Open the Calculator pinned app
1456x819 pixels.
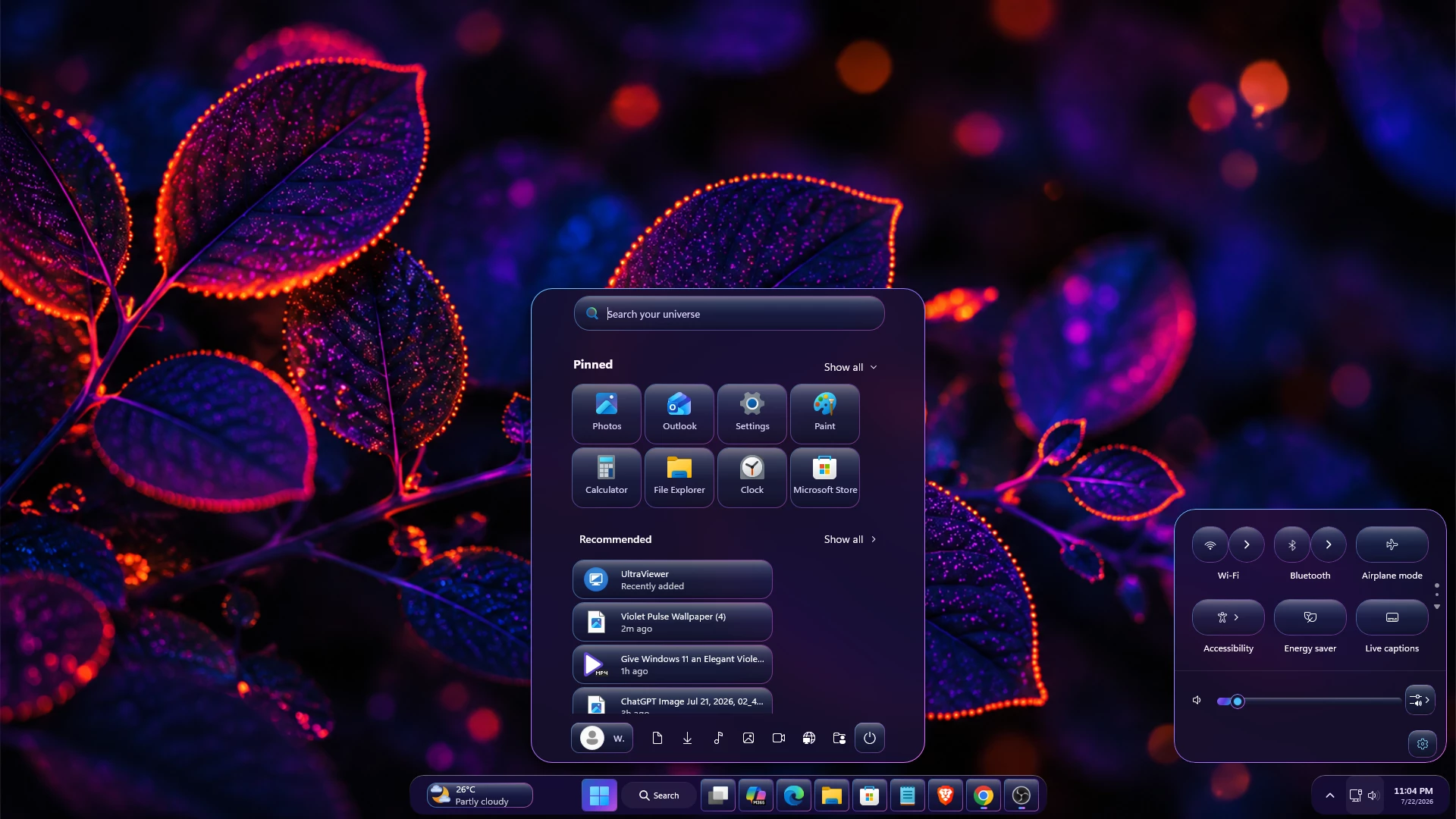[x=607, y=477]
